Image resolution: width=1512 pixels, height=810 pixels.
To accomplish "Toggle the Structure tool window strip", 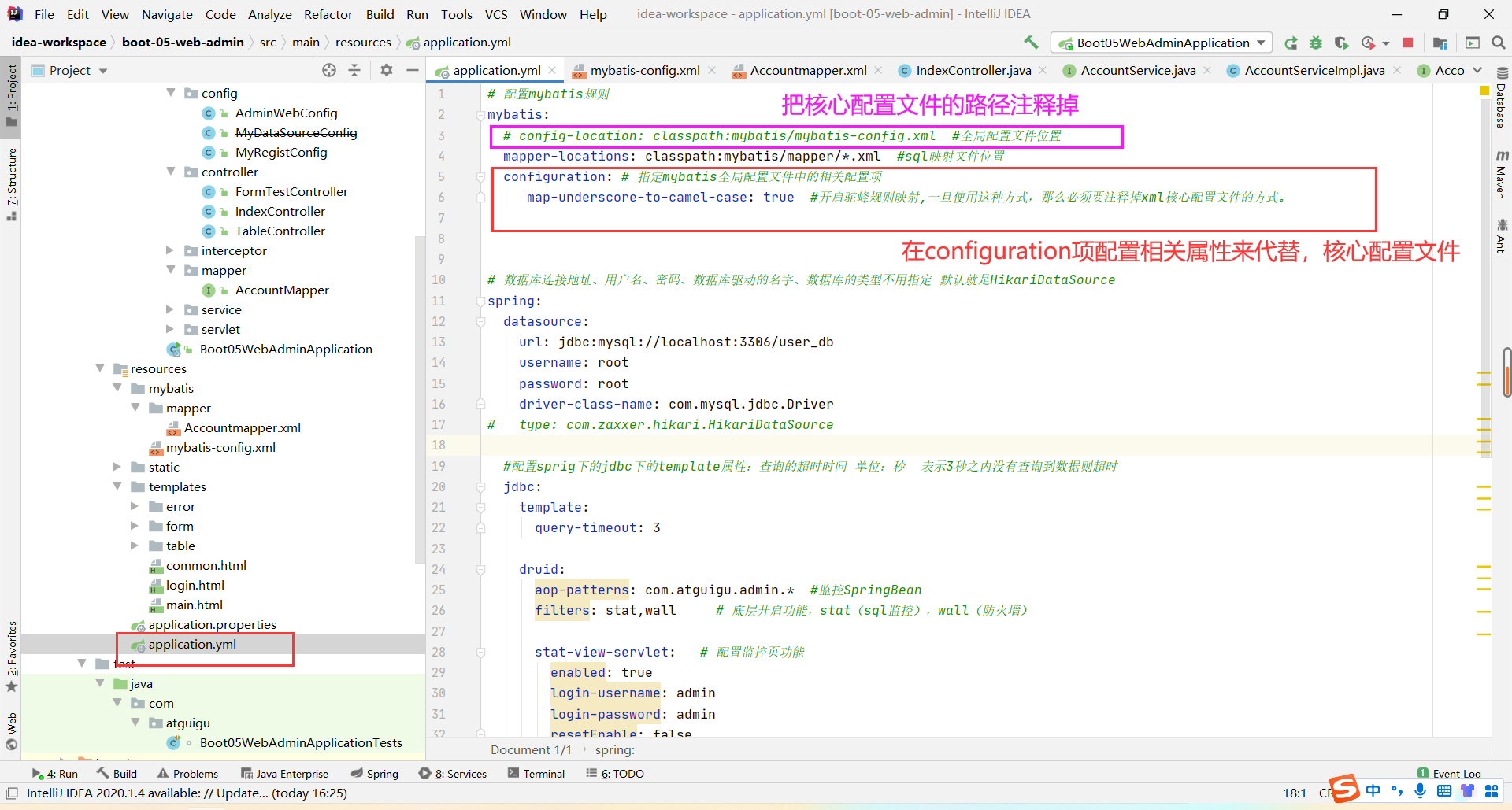I will (x=12, y=183).
